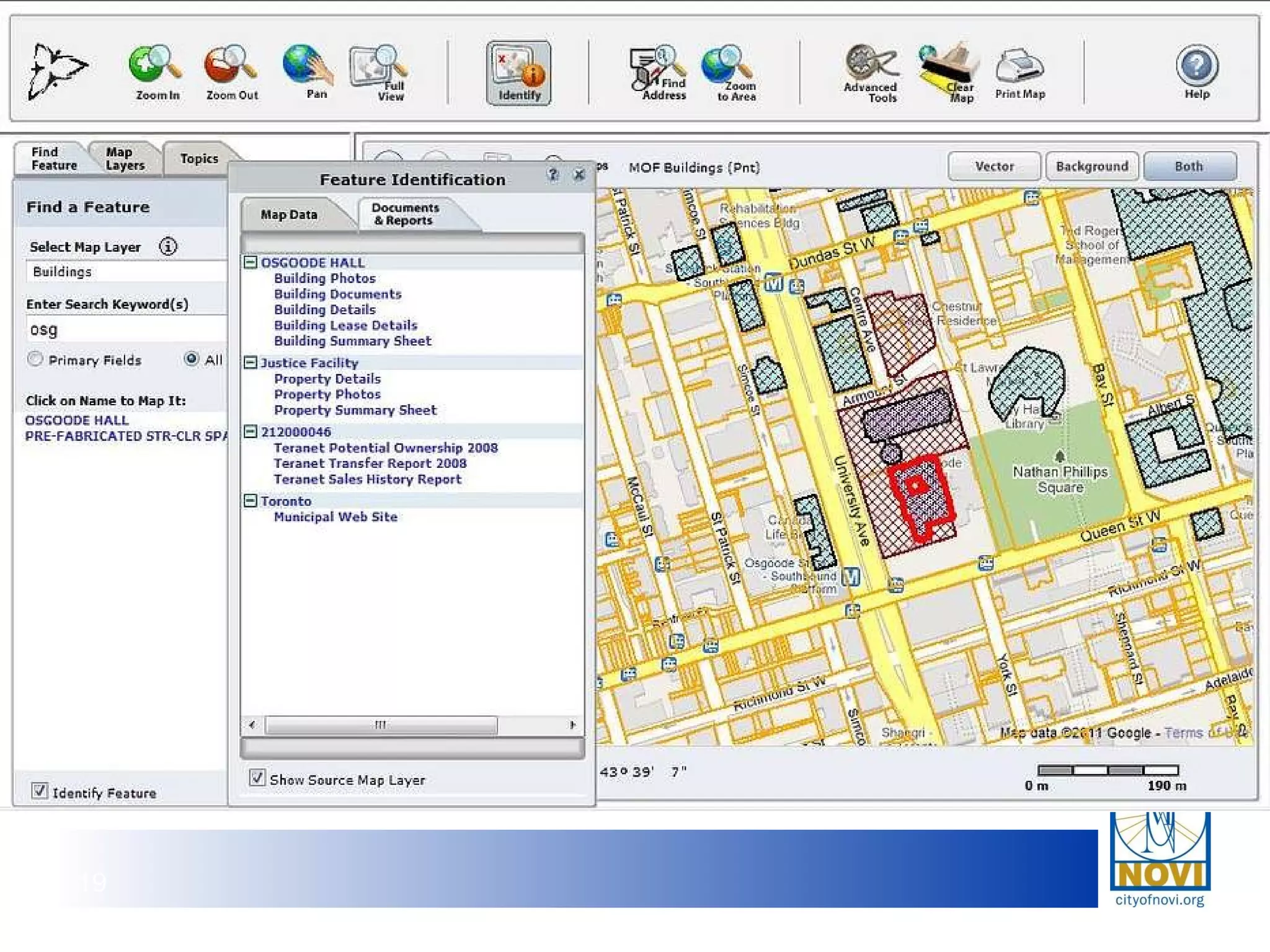Collapse the Justice Facility group
The height and width of the screenshot is (952, 1270).
[x=251, y=363]
